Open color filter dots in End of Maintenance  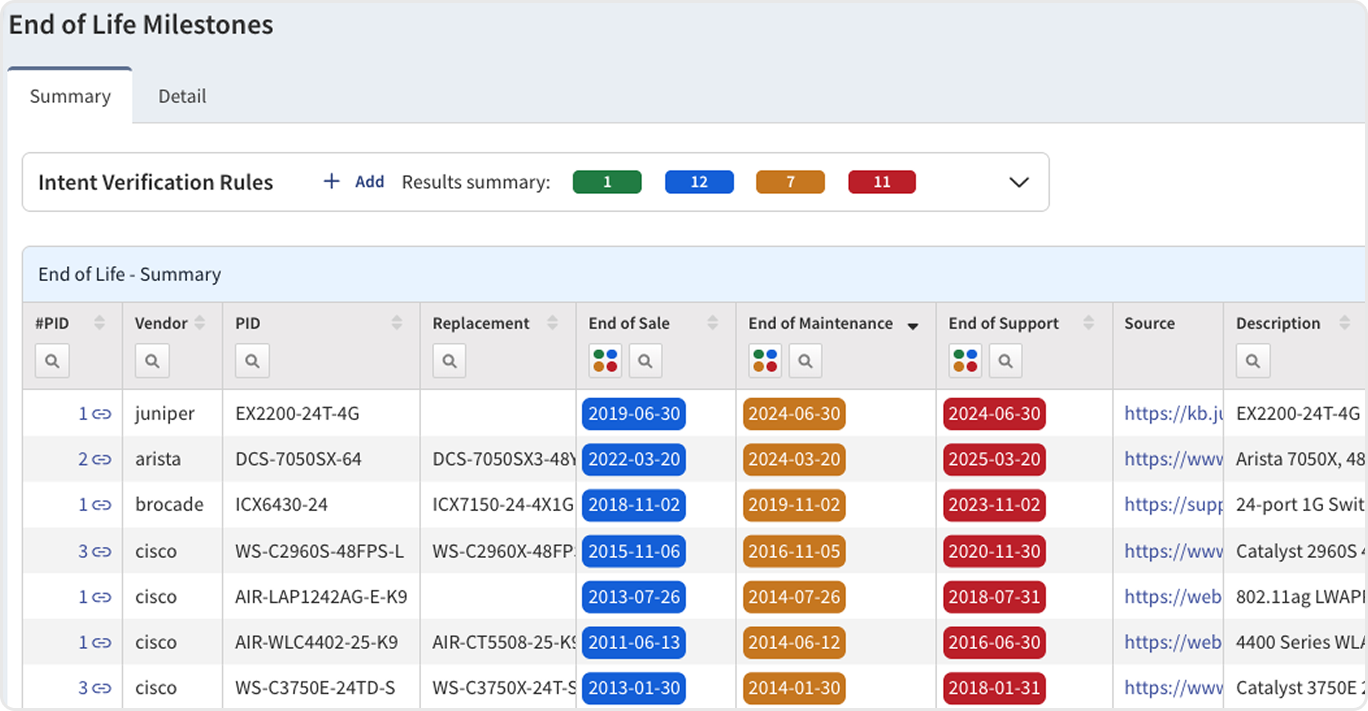click(765, 361)
